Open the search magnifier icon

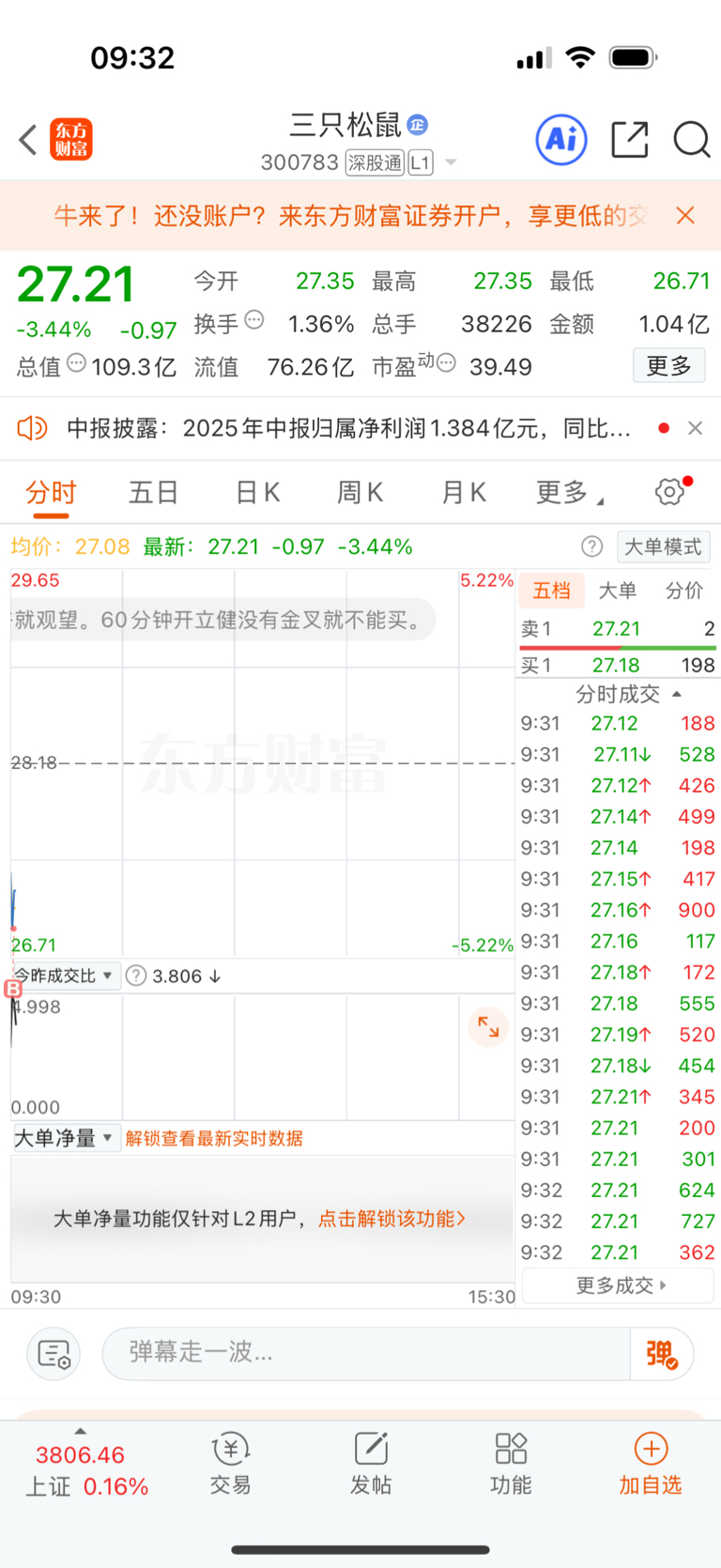(x=692, y=140)
